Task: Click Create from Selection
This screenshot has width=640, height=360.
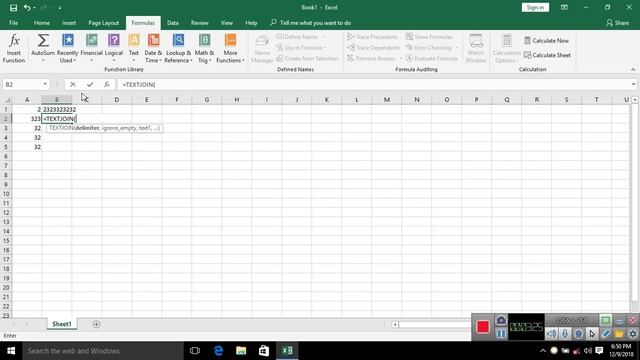Action: tap(307, 58)
